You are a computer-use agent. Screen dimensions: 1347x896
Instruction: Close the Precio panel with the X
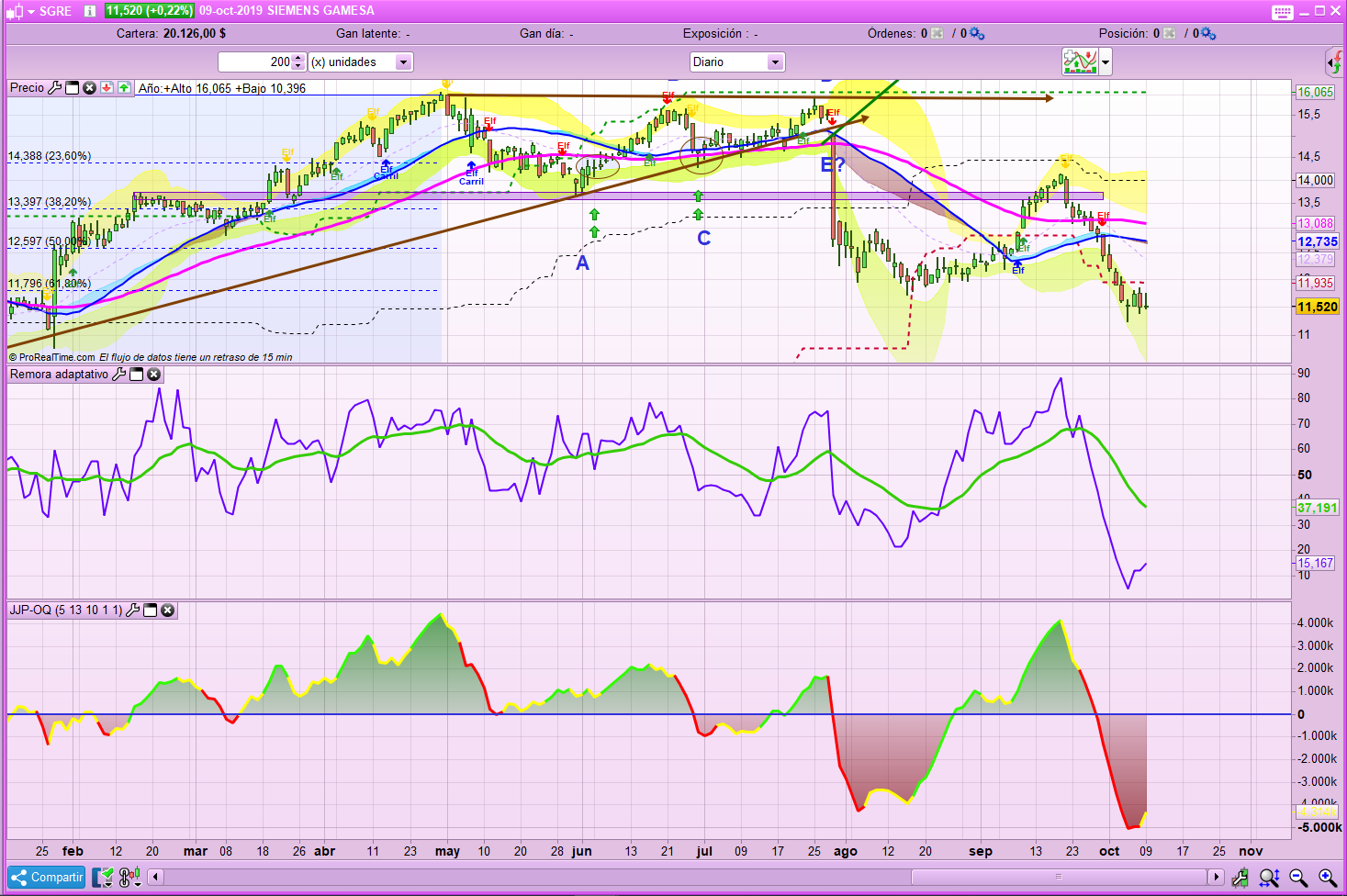(x=89, y=88)
